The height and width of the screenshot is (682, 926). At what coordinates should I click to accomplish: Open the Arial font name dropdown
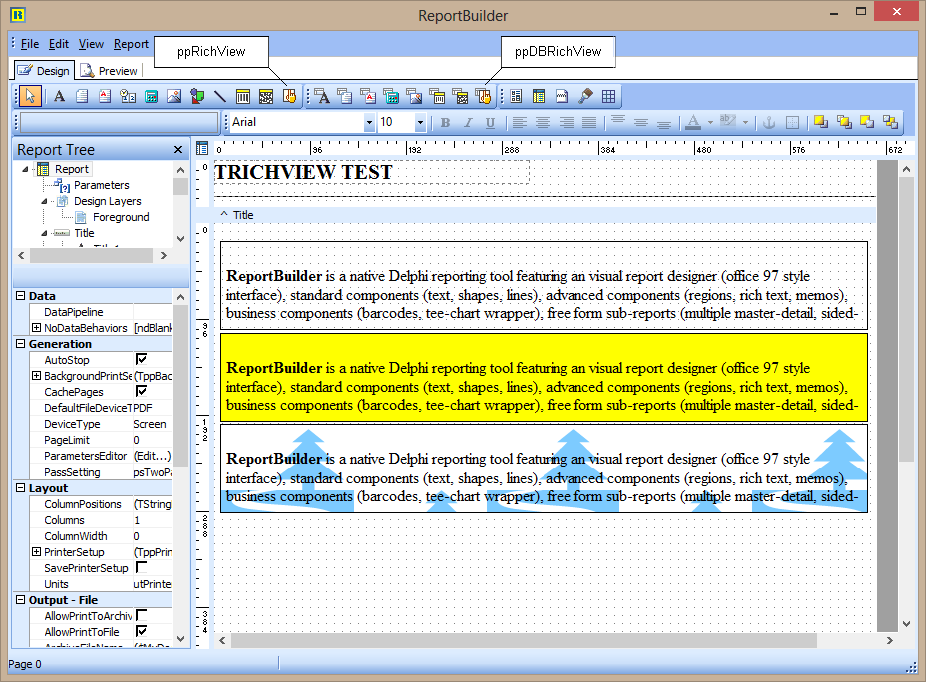coord(369,123)
